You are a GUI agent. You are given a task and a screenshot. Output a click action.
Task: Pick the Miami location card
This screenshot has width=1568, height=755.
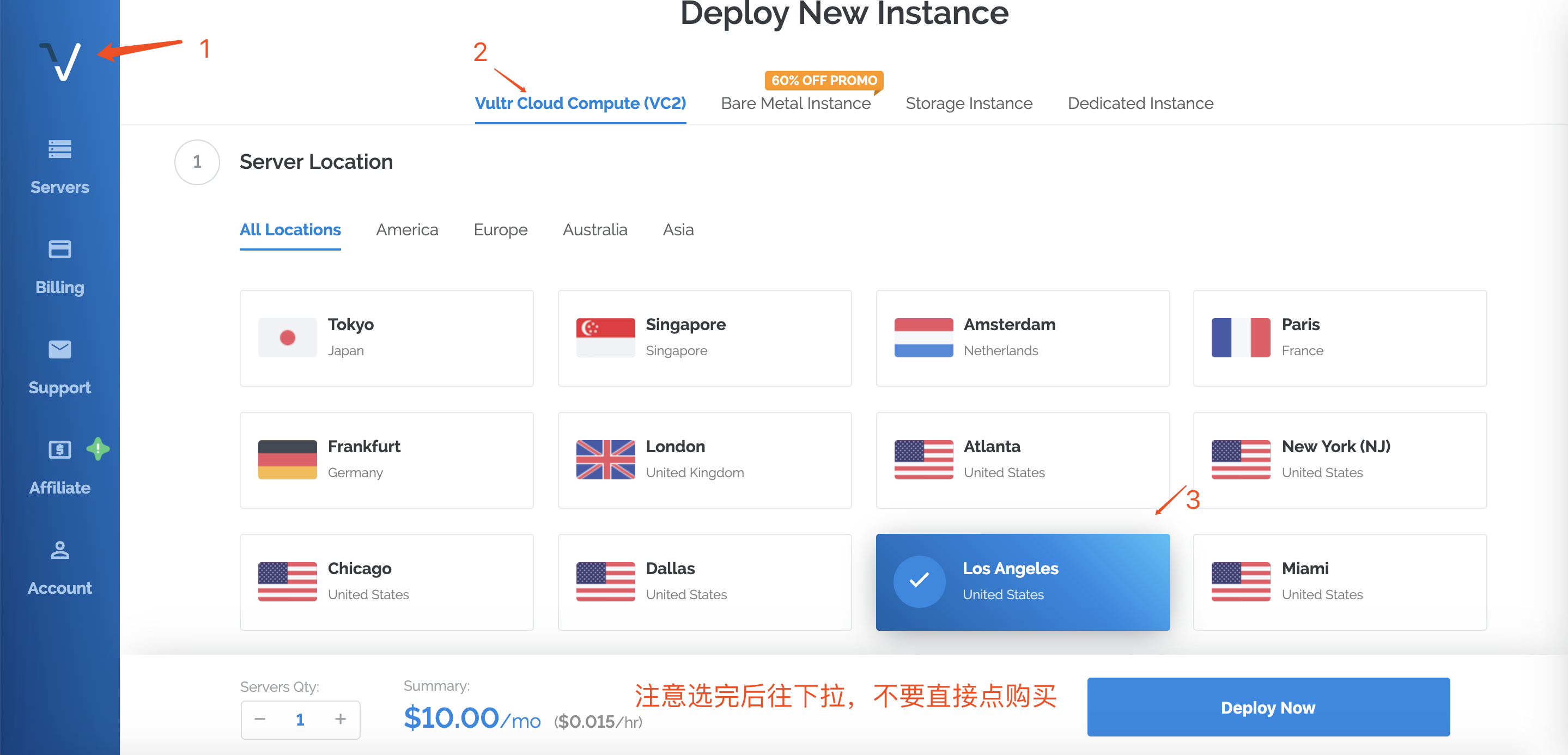tap(1339, 582)
